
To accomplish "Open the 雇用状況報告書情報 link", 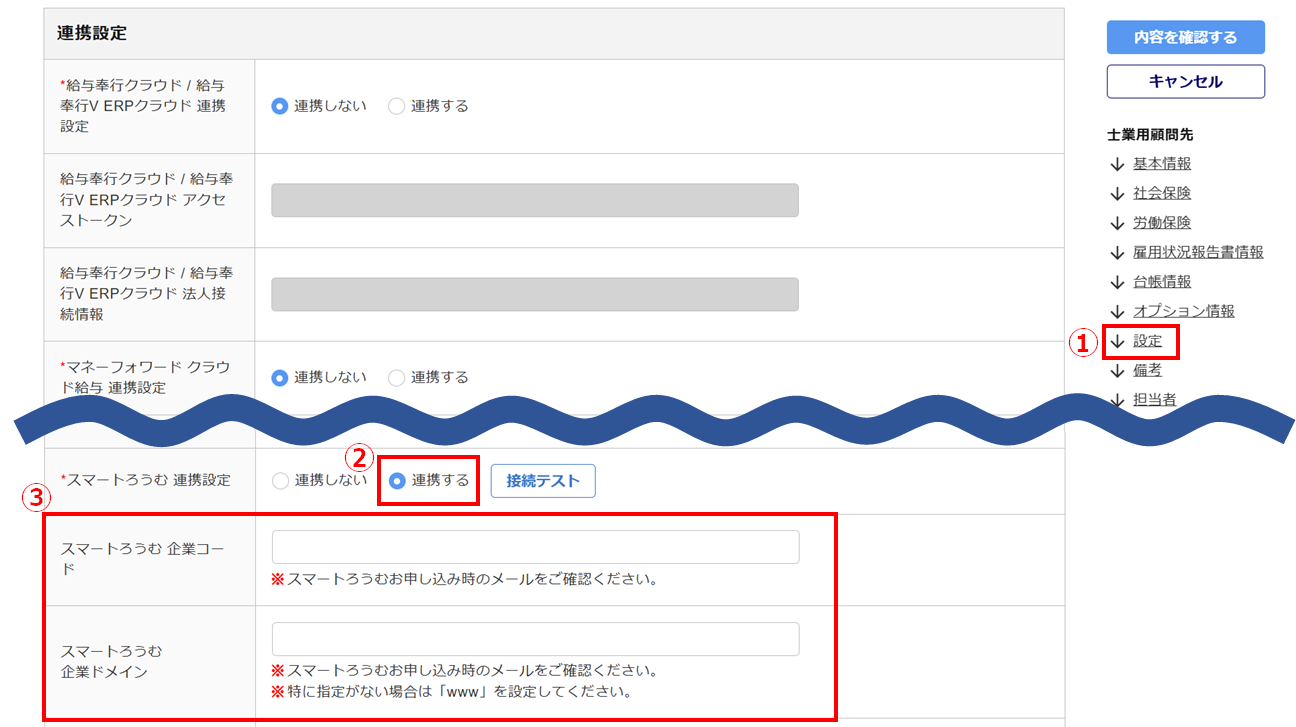I will [x=1198, y=252].
